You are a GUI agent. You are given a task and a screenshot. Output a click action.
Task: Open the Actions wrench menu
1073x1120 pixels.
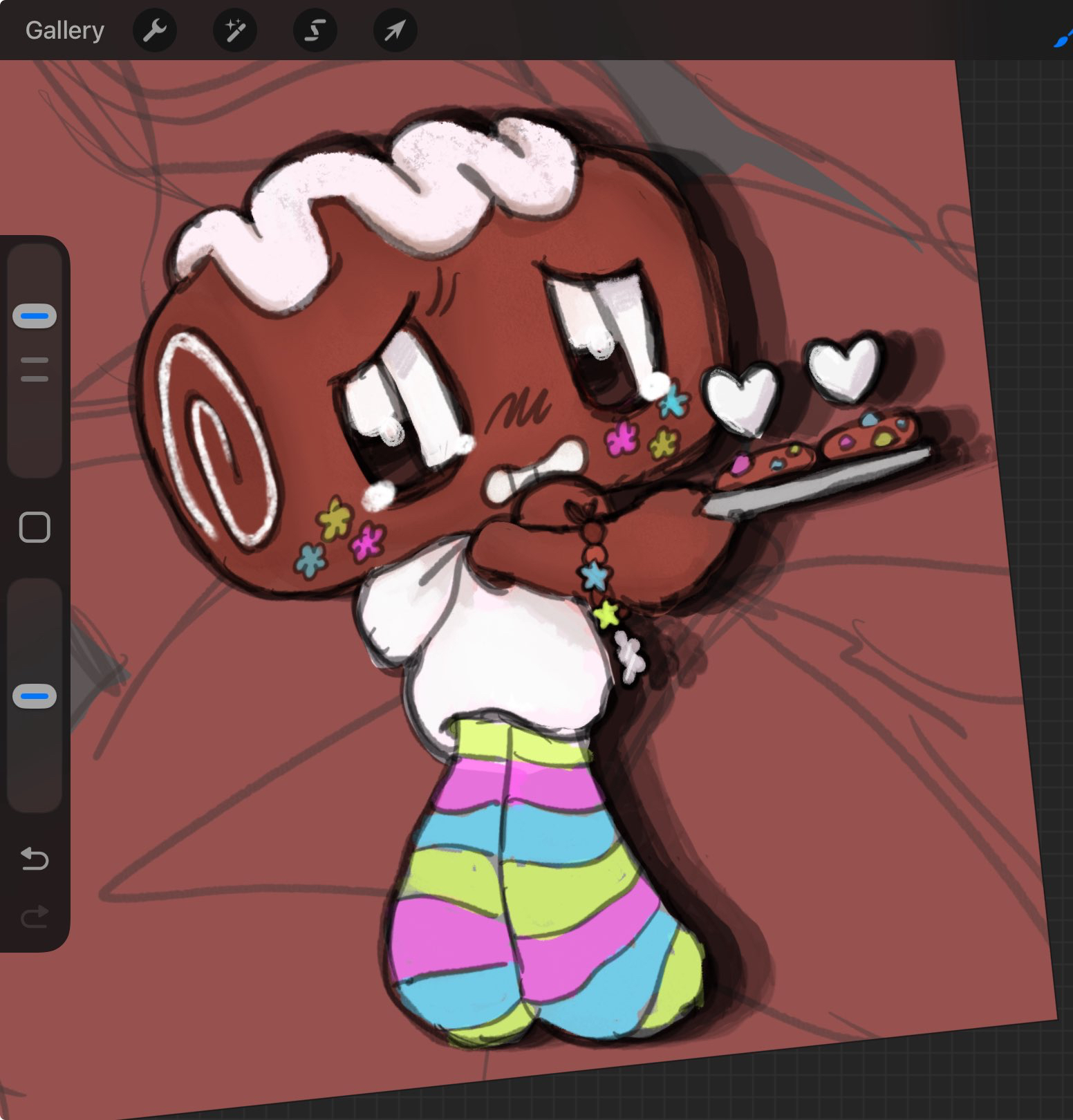(155, 30)
